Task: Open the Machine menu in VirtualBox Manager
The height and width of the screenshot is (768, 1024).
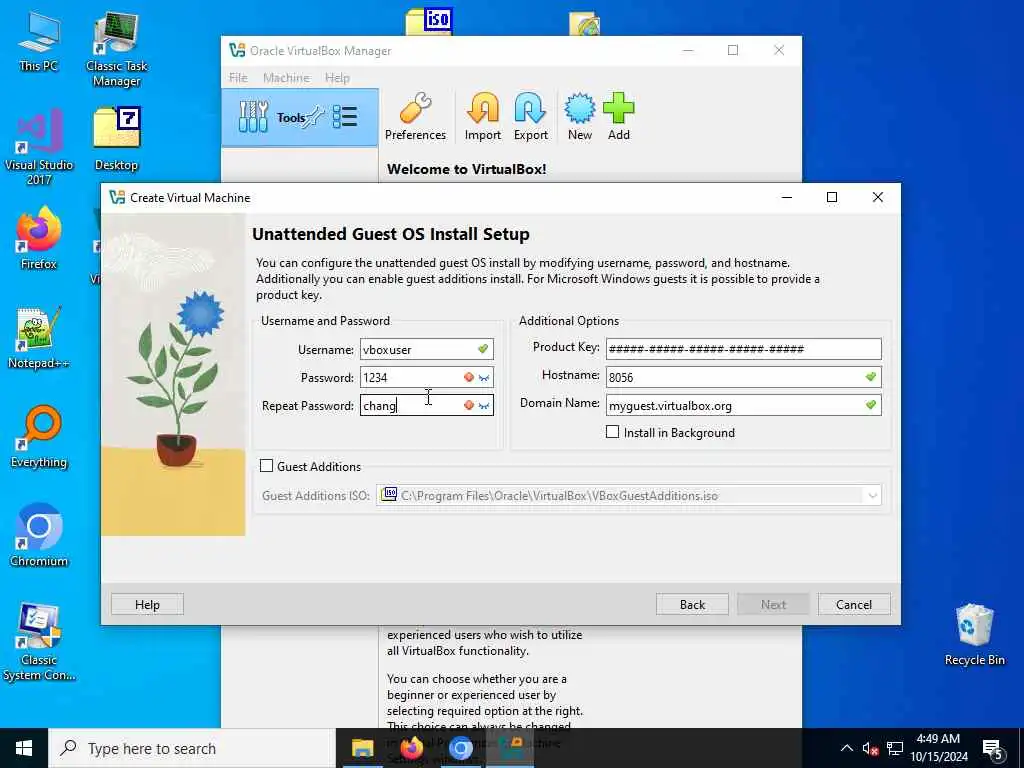Action: pyautogui.click(x=286, y=77)
